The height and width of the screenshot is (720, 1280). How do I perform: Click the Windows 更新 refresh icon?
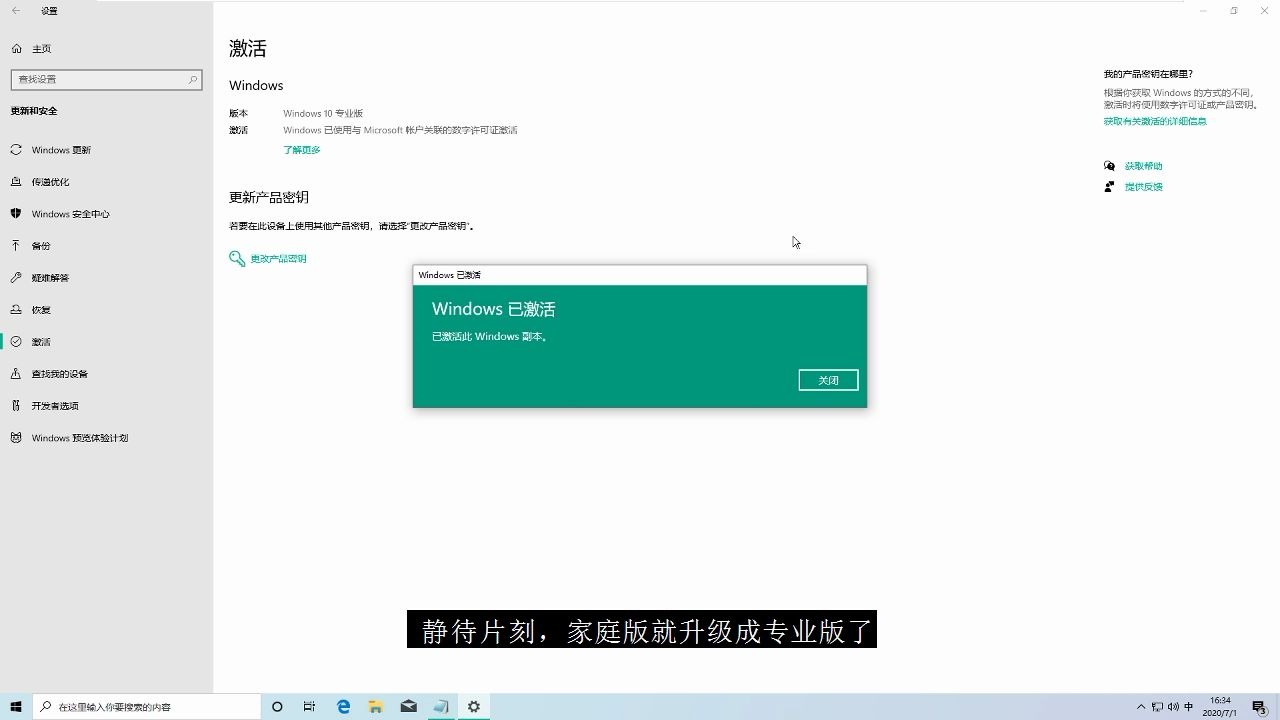tap(16, 150)
